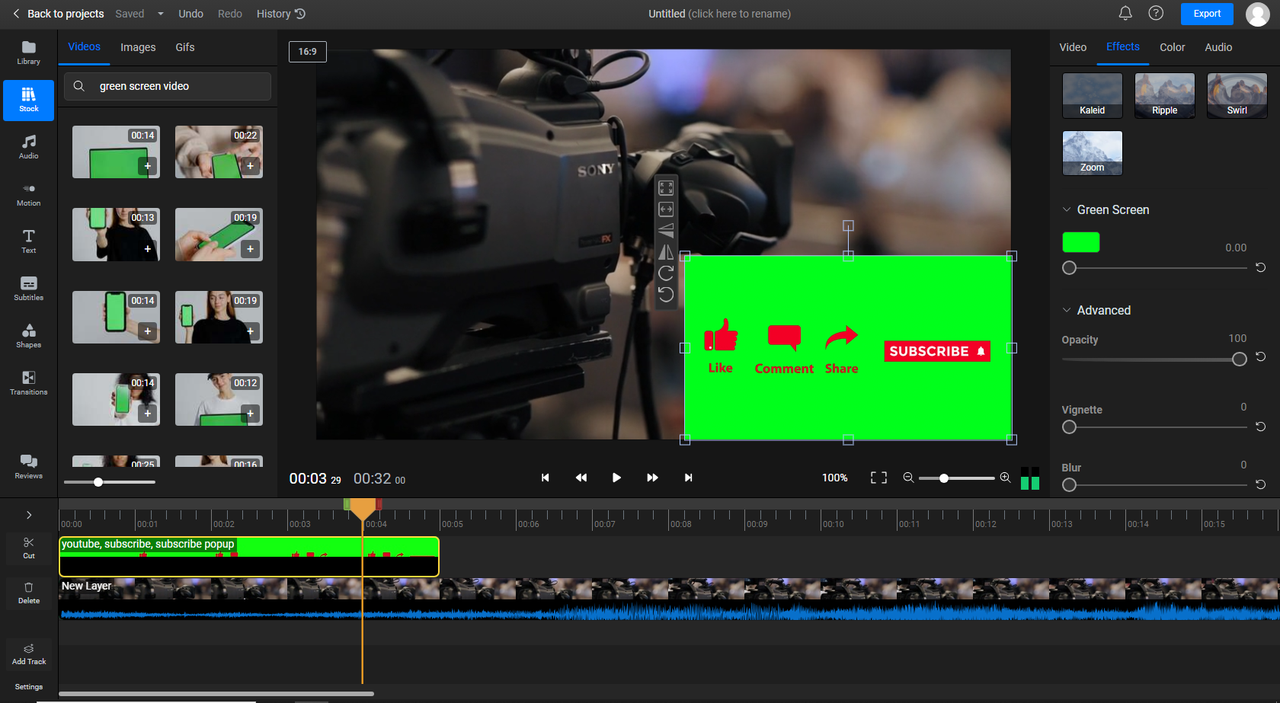1280x703 pixels.
Task: Reset the Green Screen threshold value
Action: pyautogui.click(x=1260, y=268)
